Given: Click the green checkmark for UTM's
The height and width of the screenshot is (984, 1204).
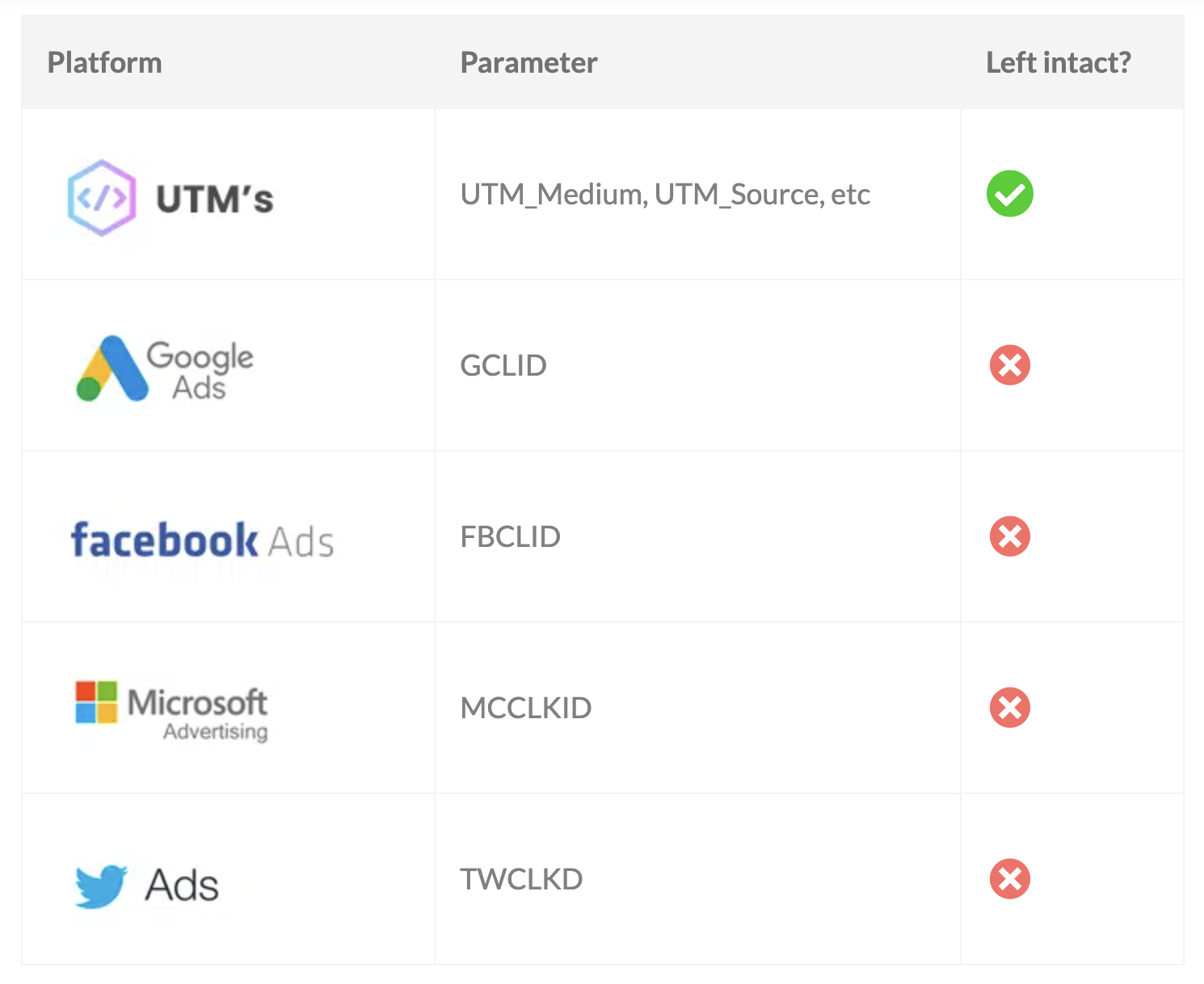Looking at the screenshot, I should (x=1009, y=194).
